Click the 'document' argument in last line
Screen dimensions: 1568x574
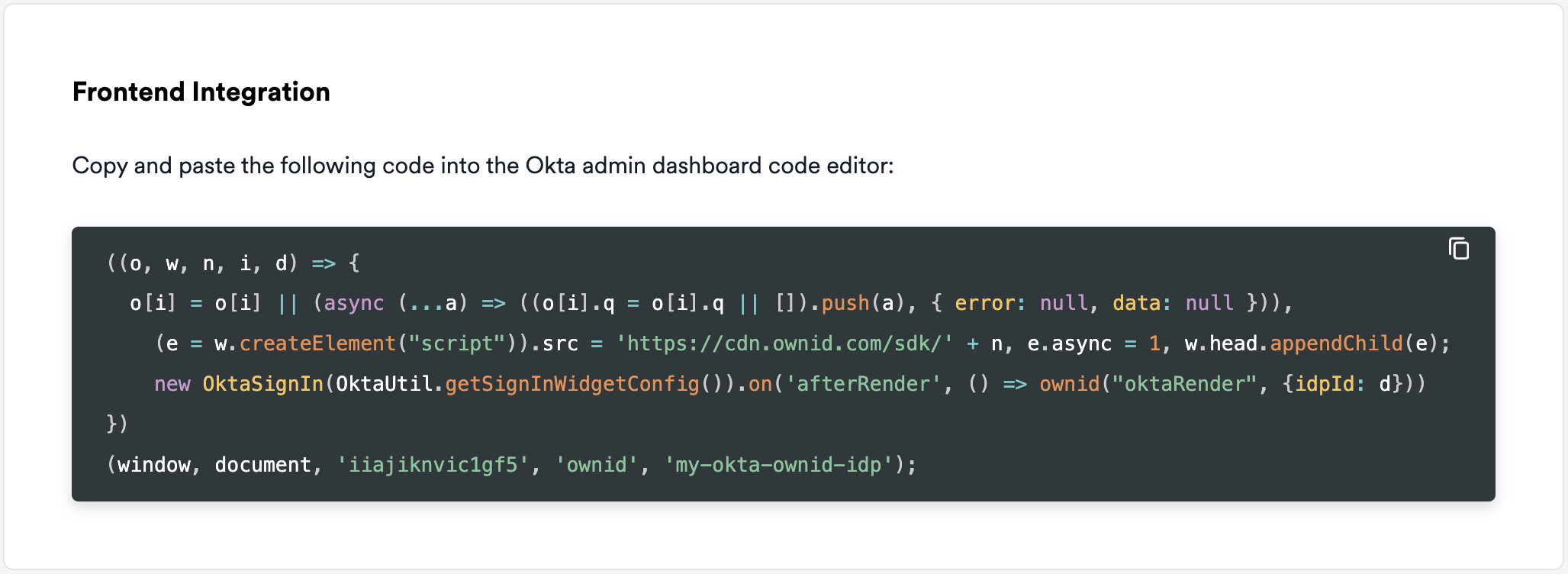(262, 465)
